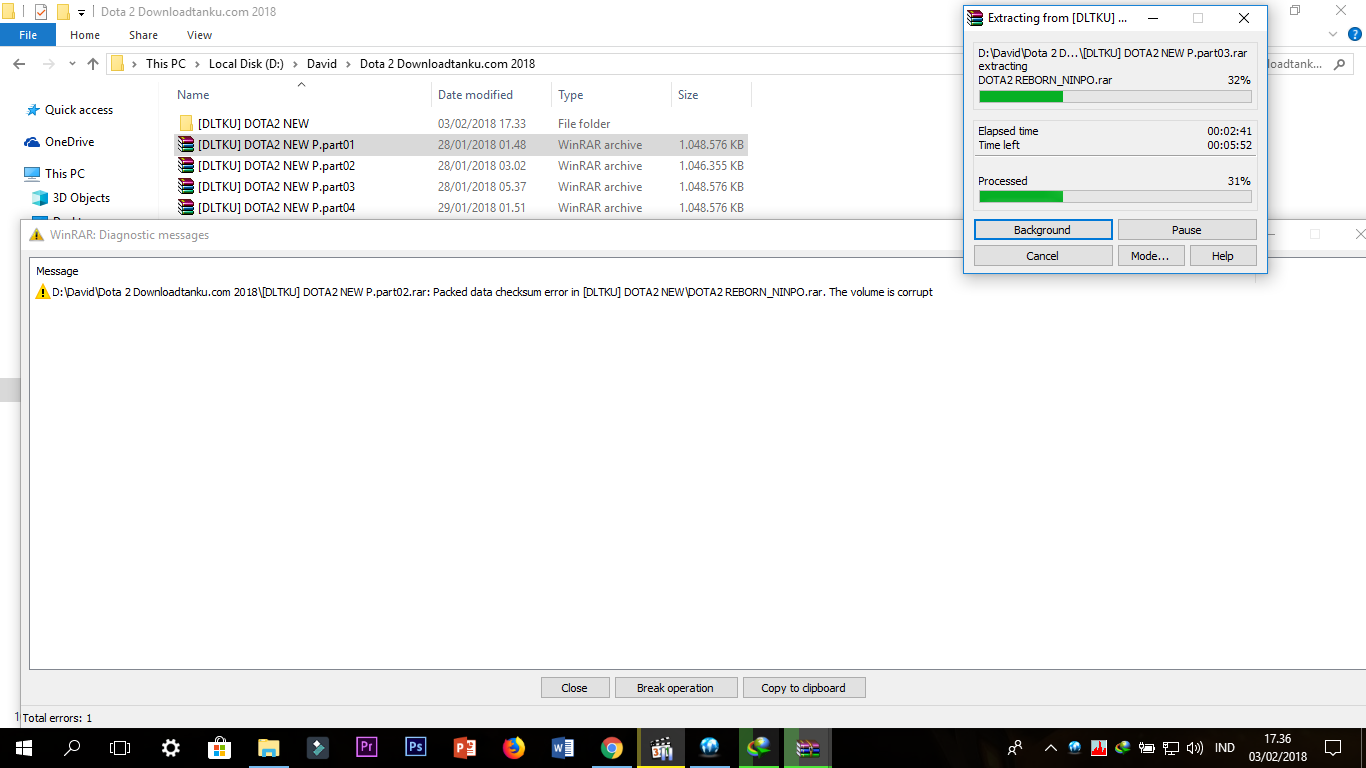Click 3D Objects cube icon in sidebar
This screenshot has width=1366, height=768.
click(x=40, y=198)
